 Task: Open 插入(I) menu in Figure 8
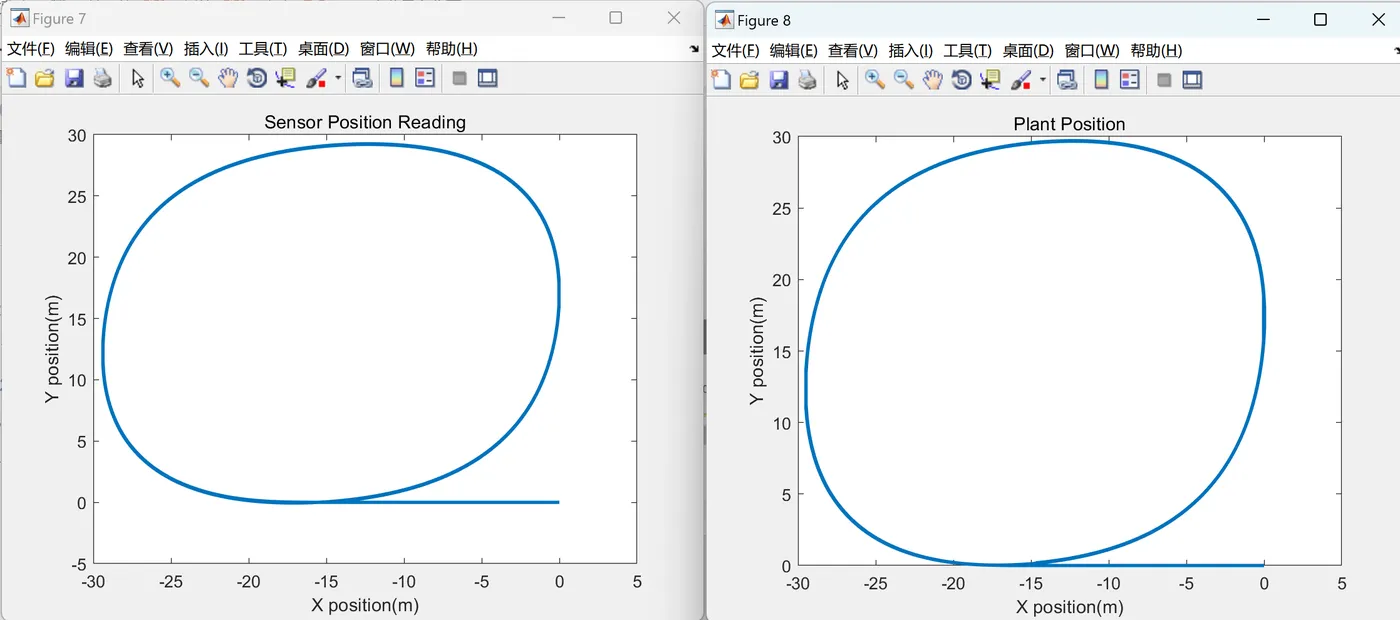pos(911,50)
